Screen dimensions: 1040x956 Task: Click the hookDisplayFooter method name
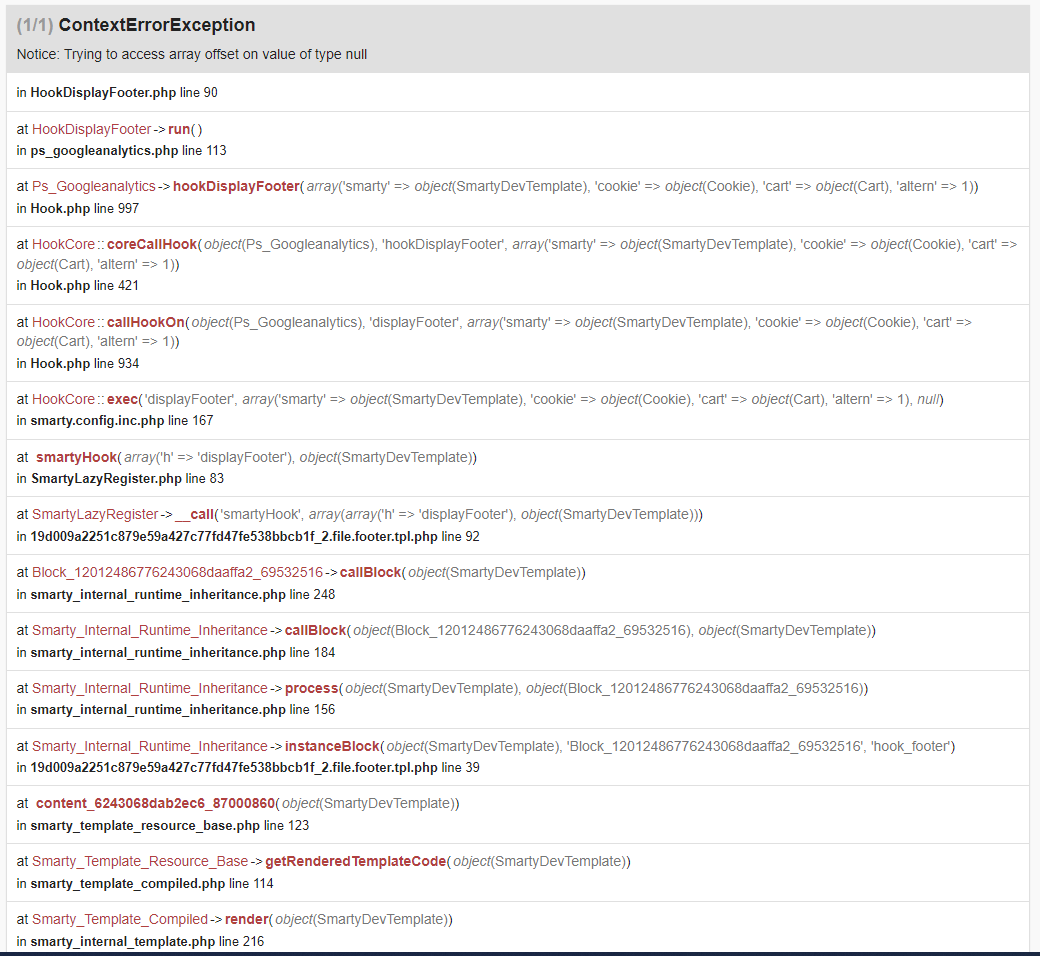236,186
